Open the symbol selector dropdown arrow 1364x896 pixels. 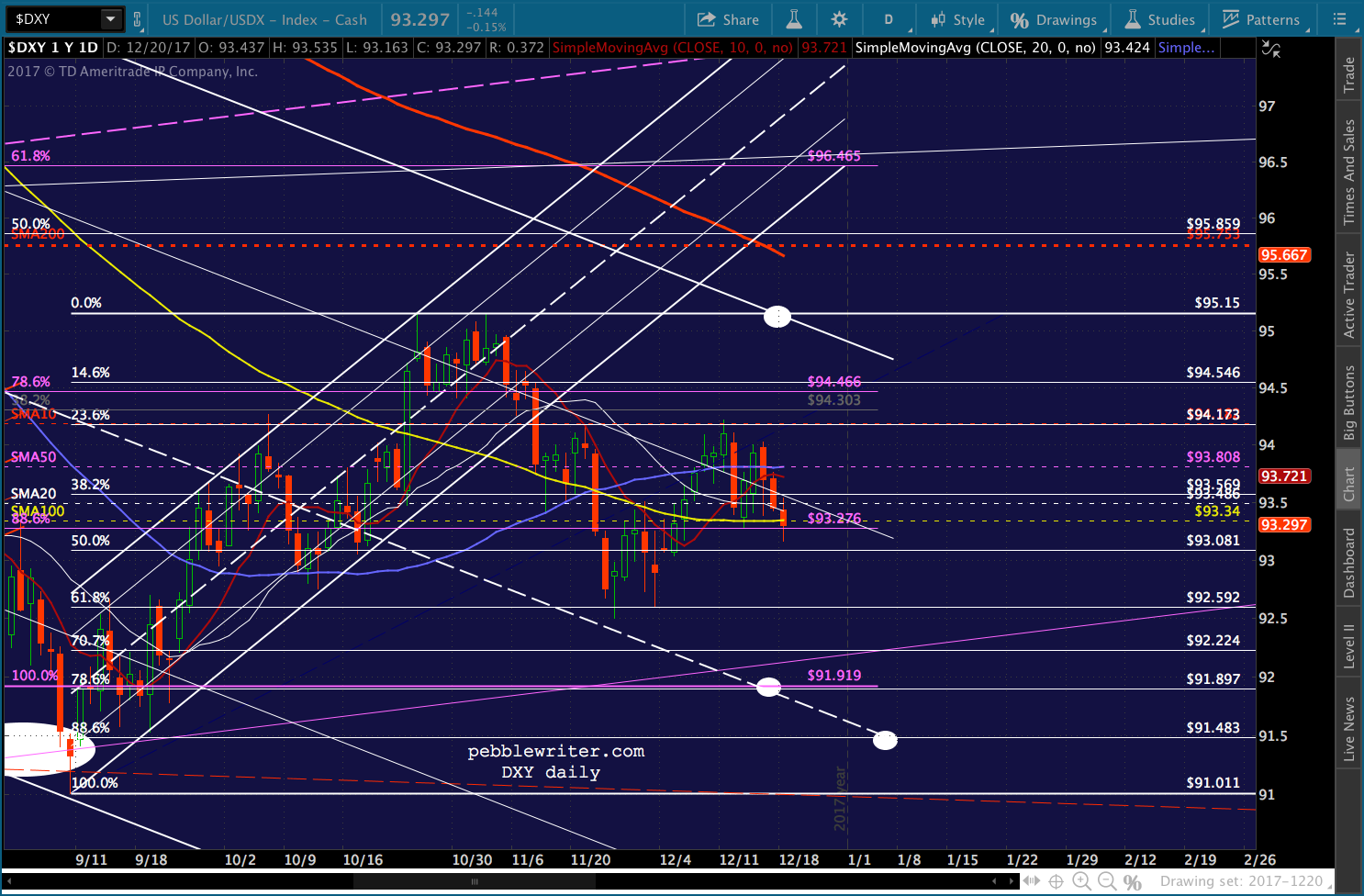[x=111, y=18]
